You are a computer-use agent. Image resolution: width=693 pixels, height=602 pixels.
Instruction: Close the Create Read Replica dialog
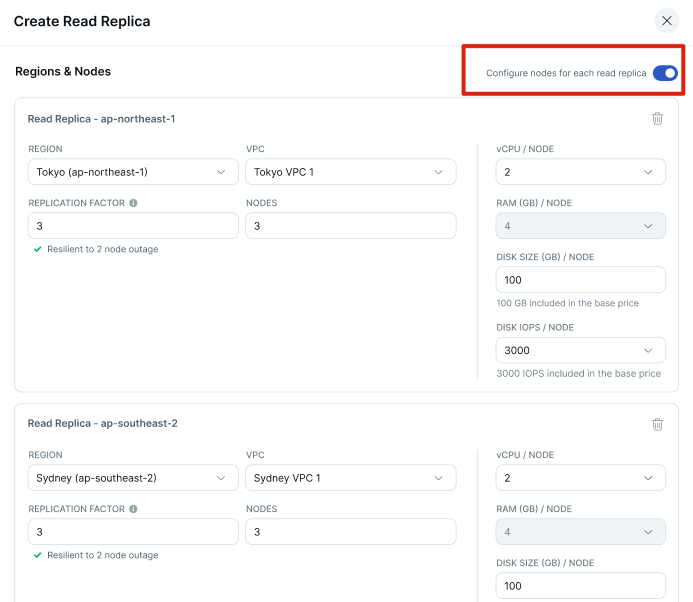coord(666,21)
